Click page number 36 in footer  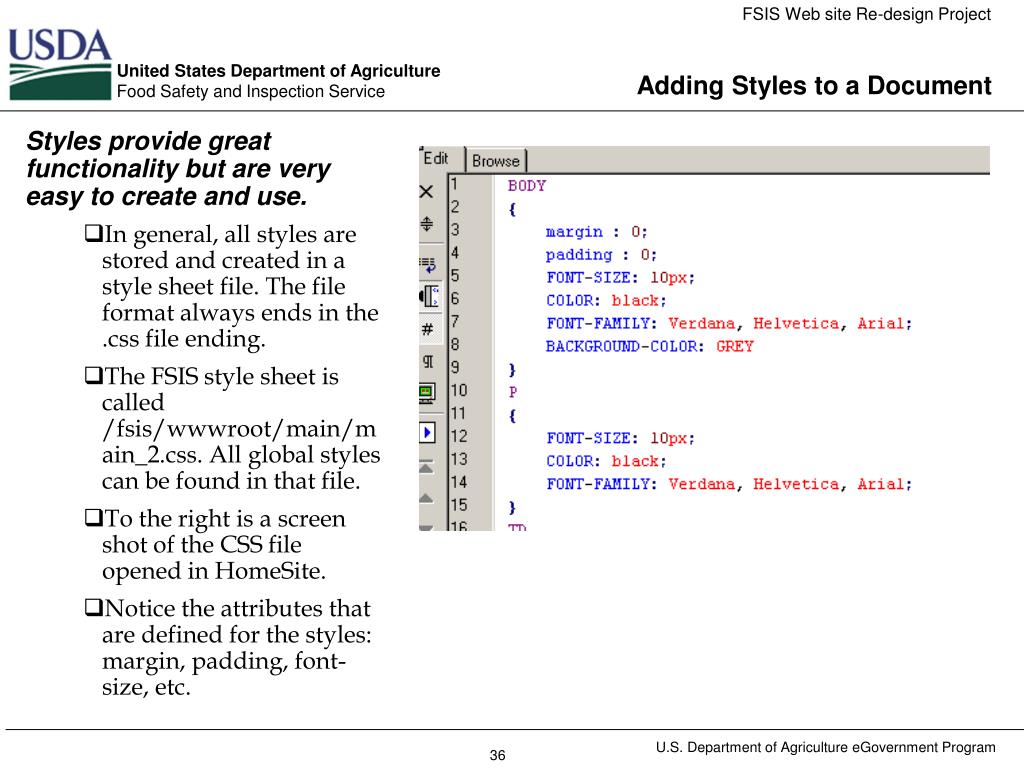click(498, 756)
